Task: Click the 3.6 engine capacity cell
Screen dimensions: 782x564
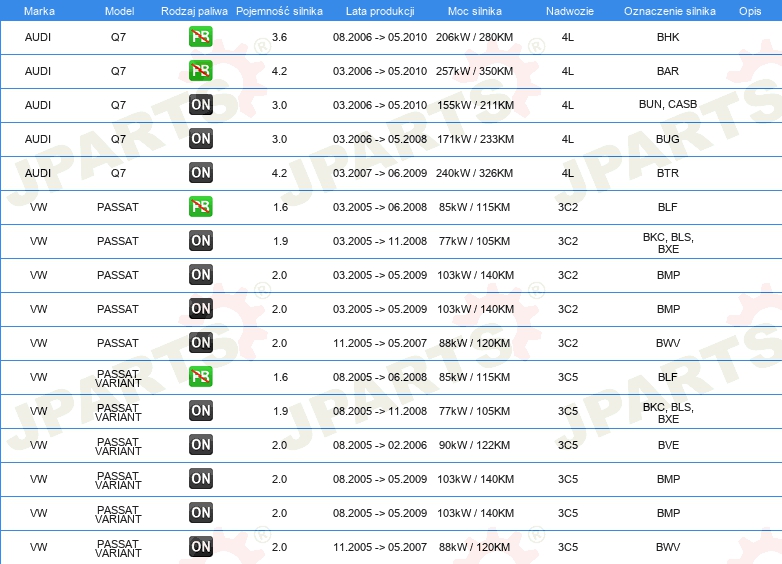Action: pyautogui.click(x=279, y=37)
